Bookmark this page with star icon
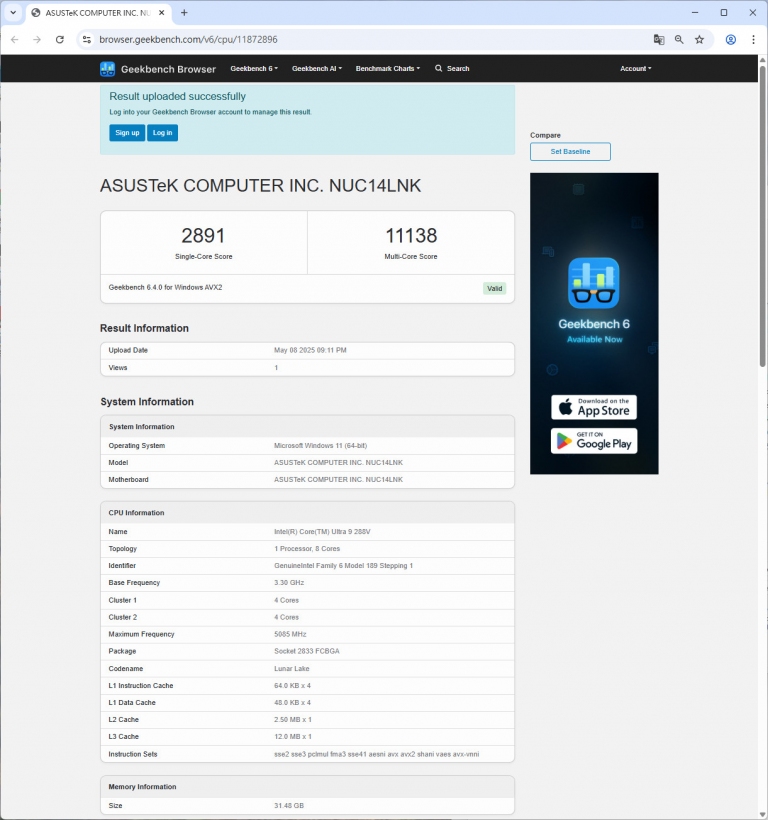768x820 pixels. coord(700,40)
